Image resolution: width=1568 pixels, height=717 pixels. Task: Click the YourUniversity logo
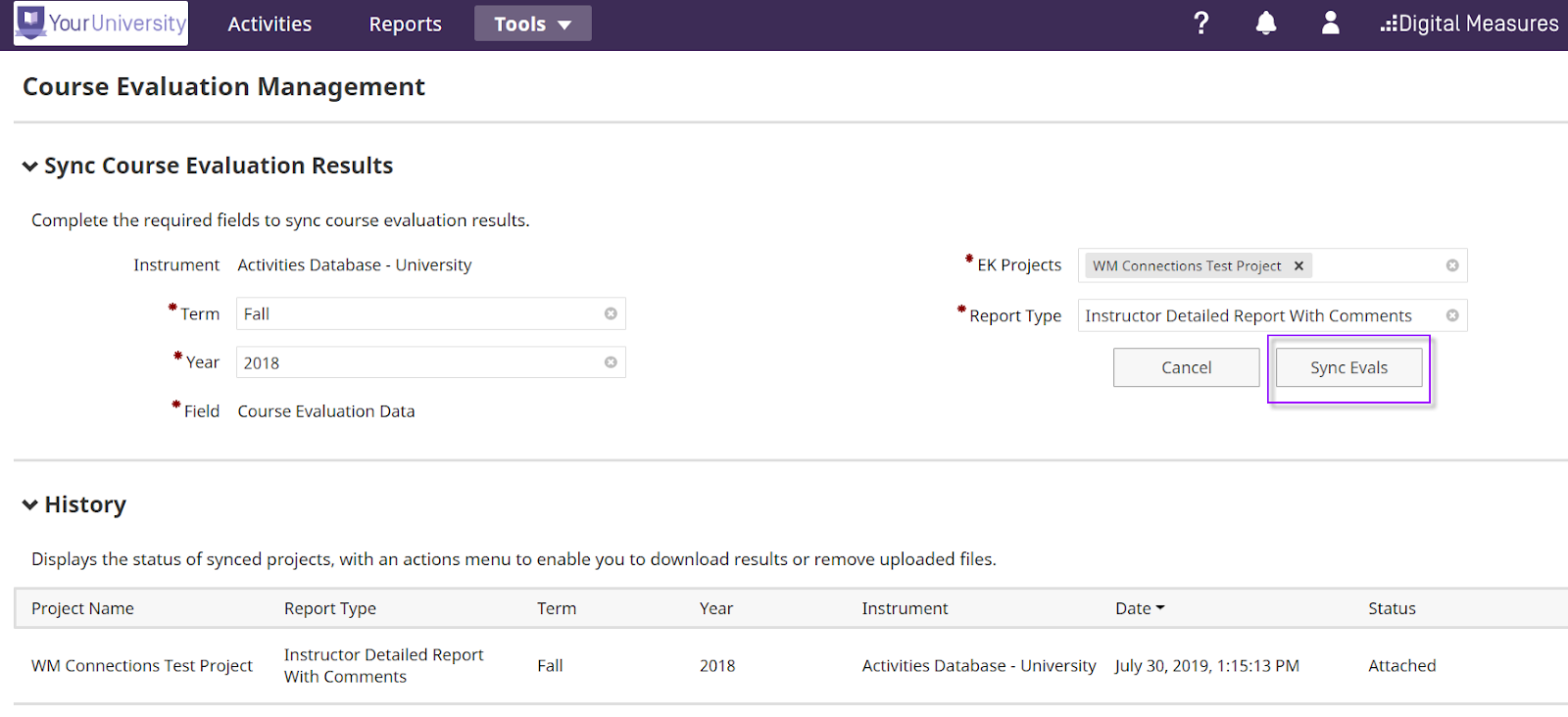101,24
